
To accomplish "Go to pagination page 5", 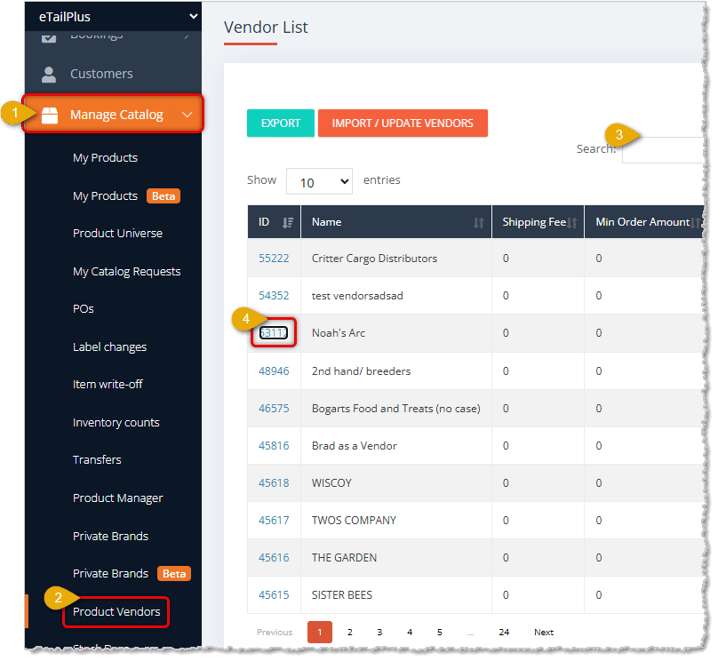I will coord(440,633).
